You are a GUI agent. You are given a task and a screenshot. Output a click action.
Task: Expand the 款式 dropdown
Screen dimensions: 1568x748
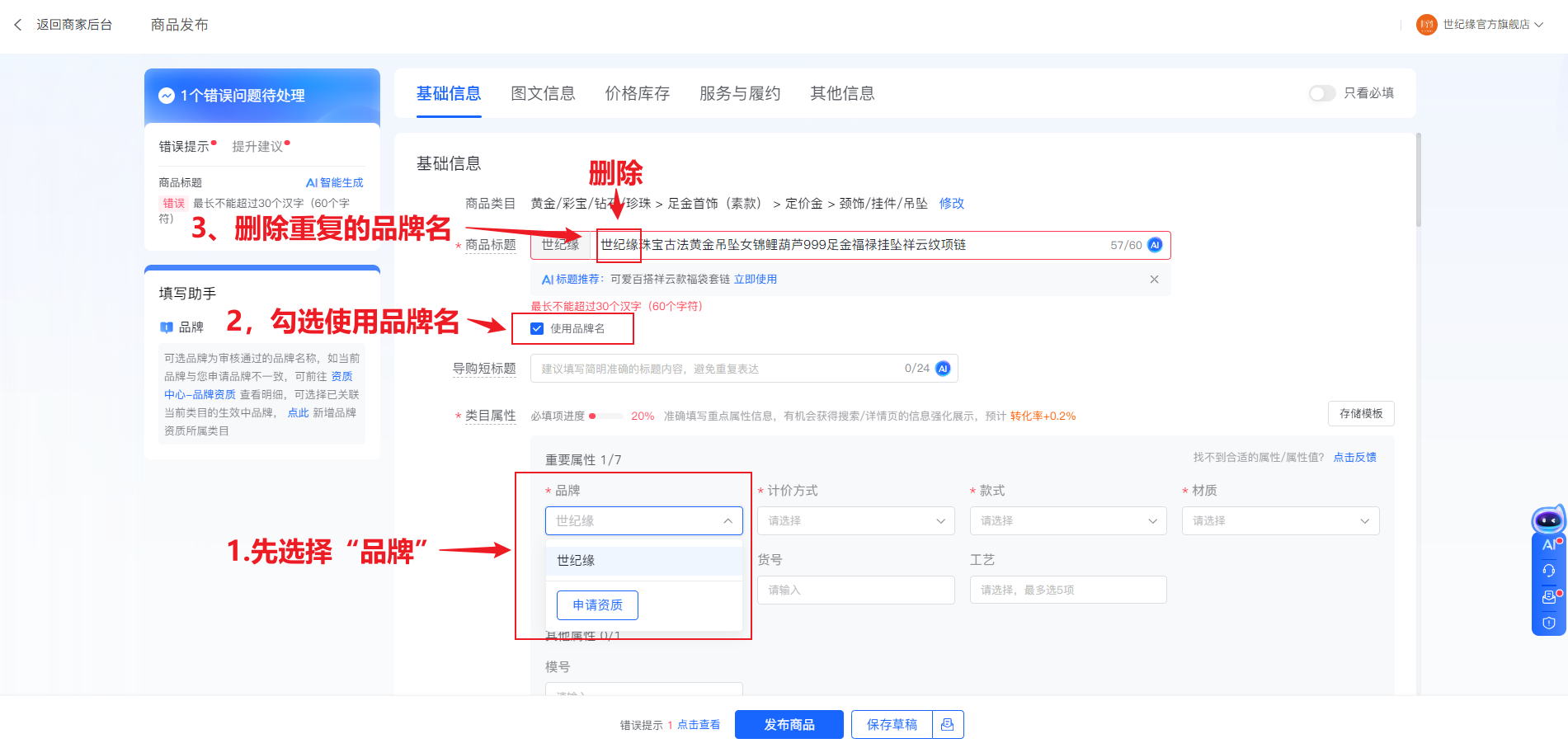coord(1067,521)
